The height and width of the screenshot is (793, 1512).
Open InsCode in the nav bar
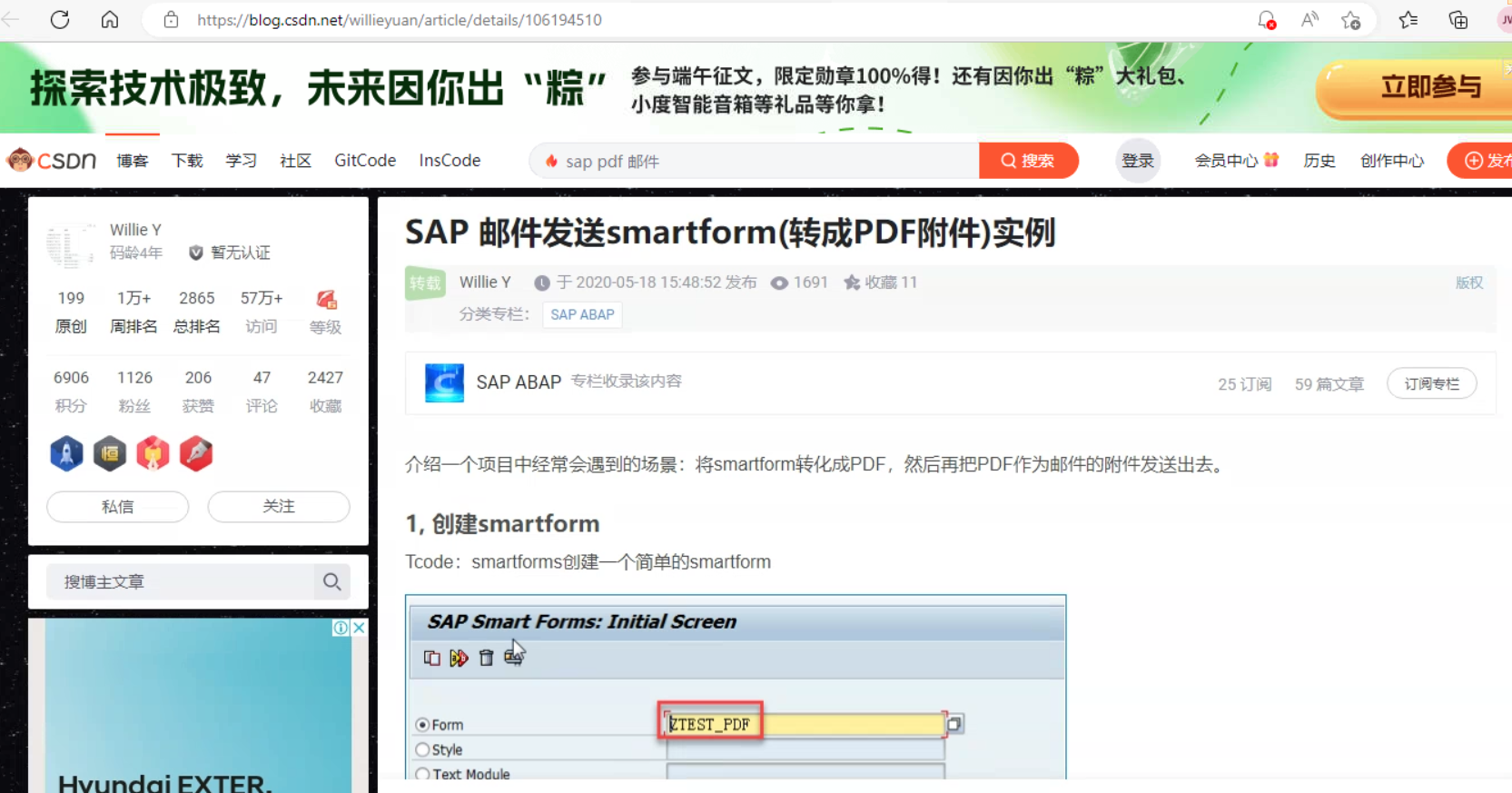[x=450, y=161]
